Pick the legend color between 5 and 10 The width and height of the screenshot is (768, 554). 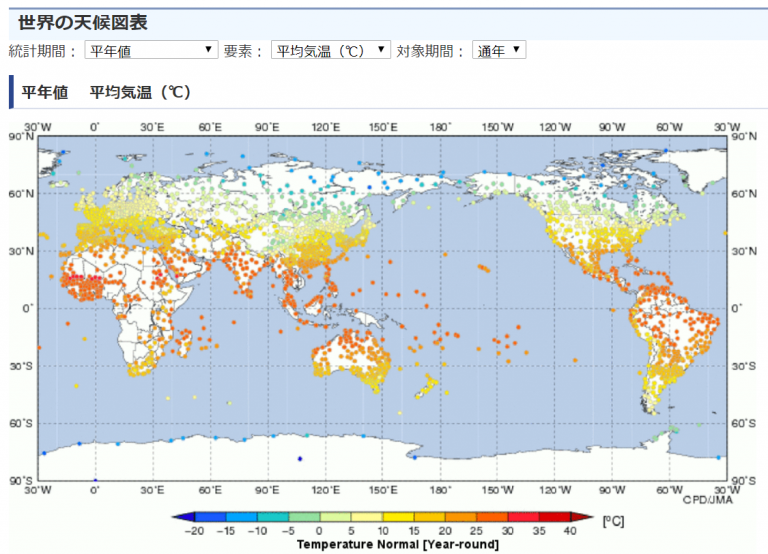(x=367, y=517)
